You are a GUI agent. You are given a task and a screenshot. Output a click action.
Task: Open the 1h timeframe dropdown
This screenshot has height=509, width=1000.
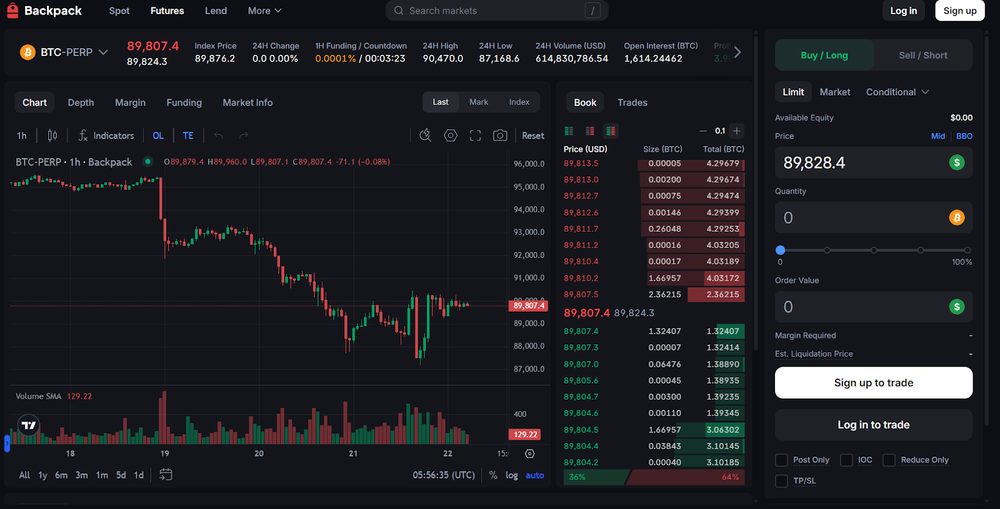pos(22,135)
